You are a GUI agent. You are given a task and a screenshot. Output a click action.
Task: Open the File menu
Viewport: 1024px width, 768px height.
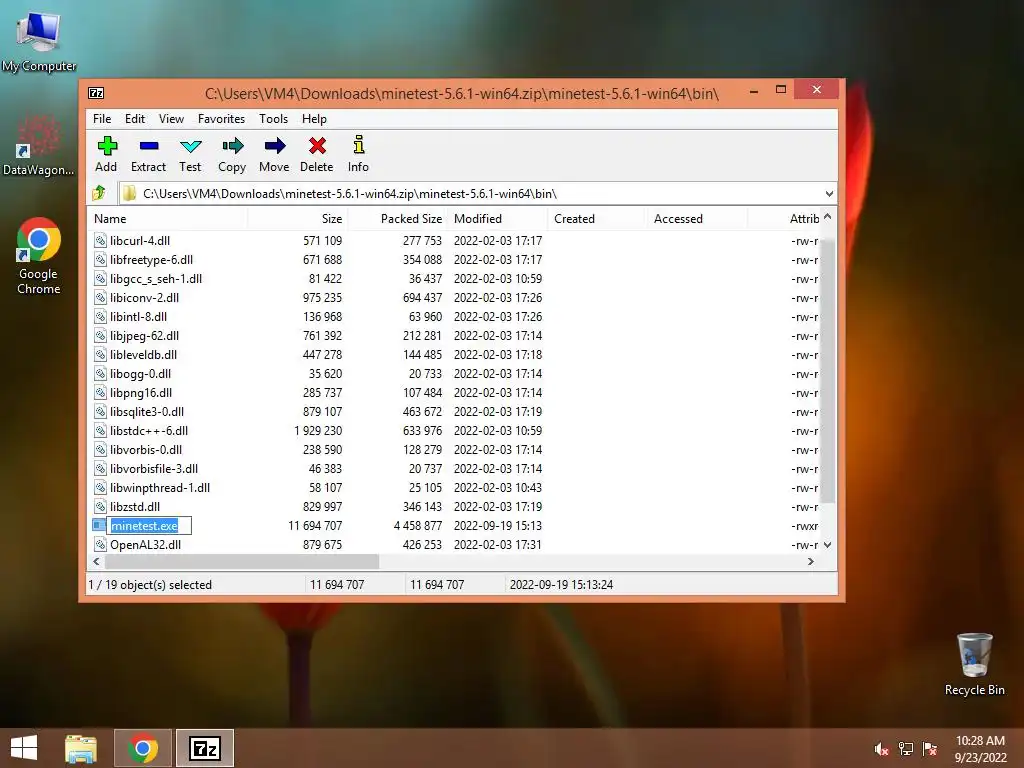pyautogui.click(x=102, y=119)
